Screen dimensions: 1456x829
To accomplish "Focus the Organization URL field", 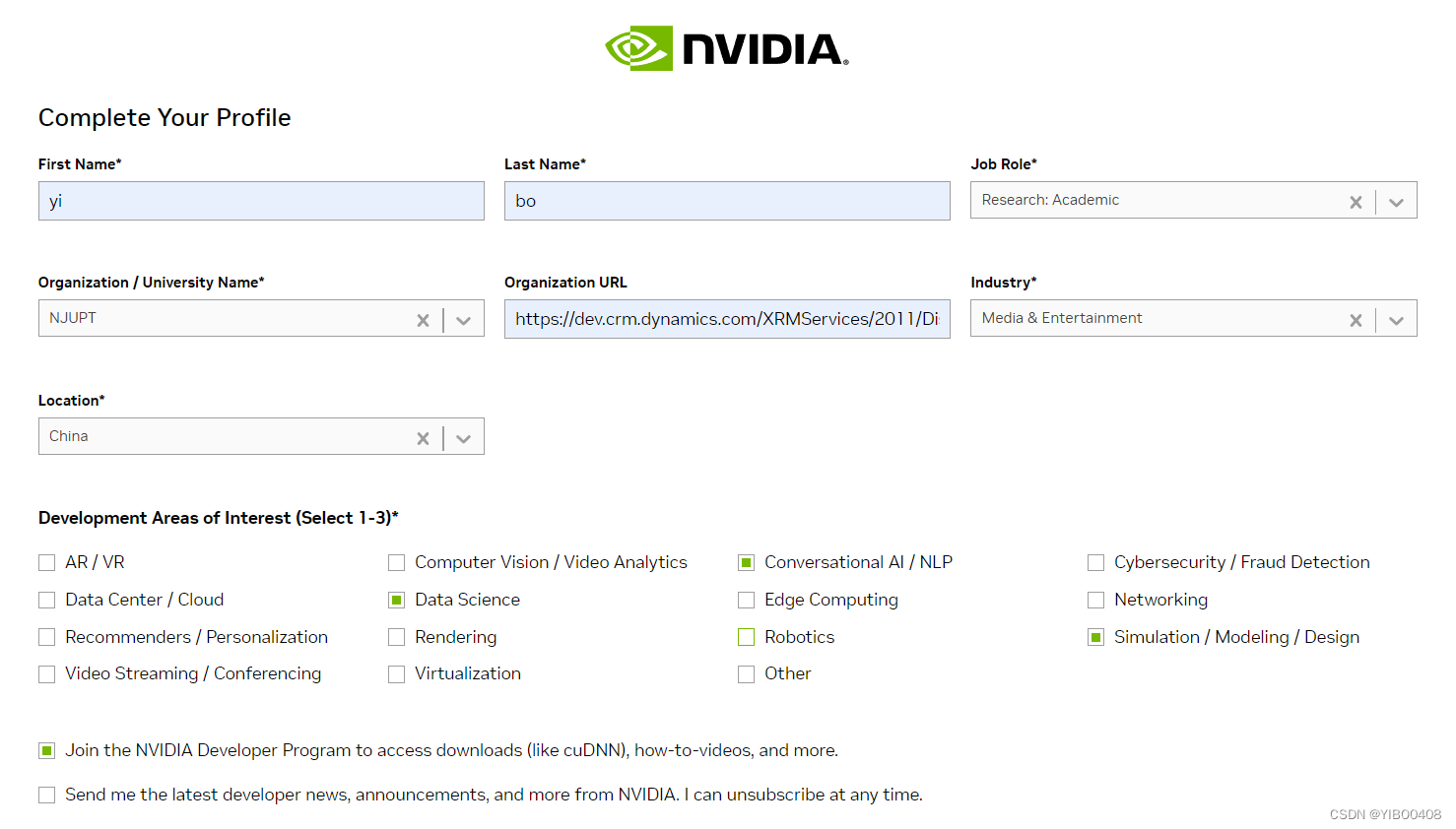I will tap(727, 319).
